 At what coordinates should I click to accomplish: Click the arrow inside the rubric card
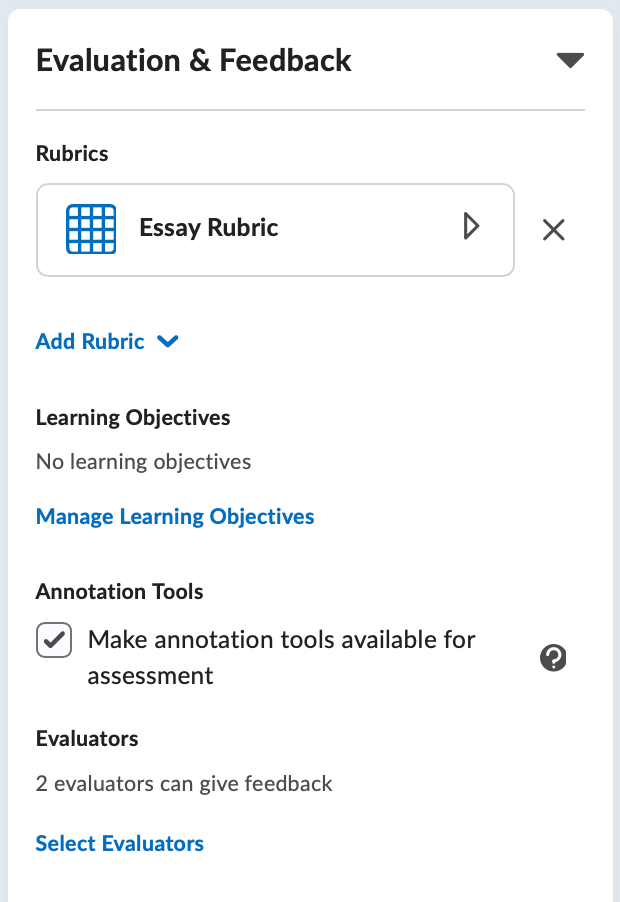(471, 227)
